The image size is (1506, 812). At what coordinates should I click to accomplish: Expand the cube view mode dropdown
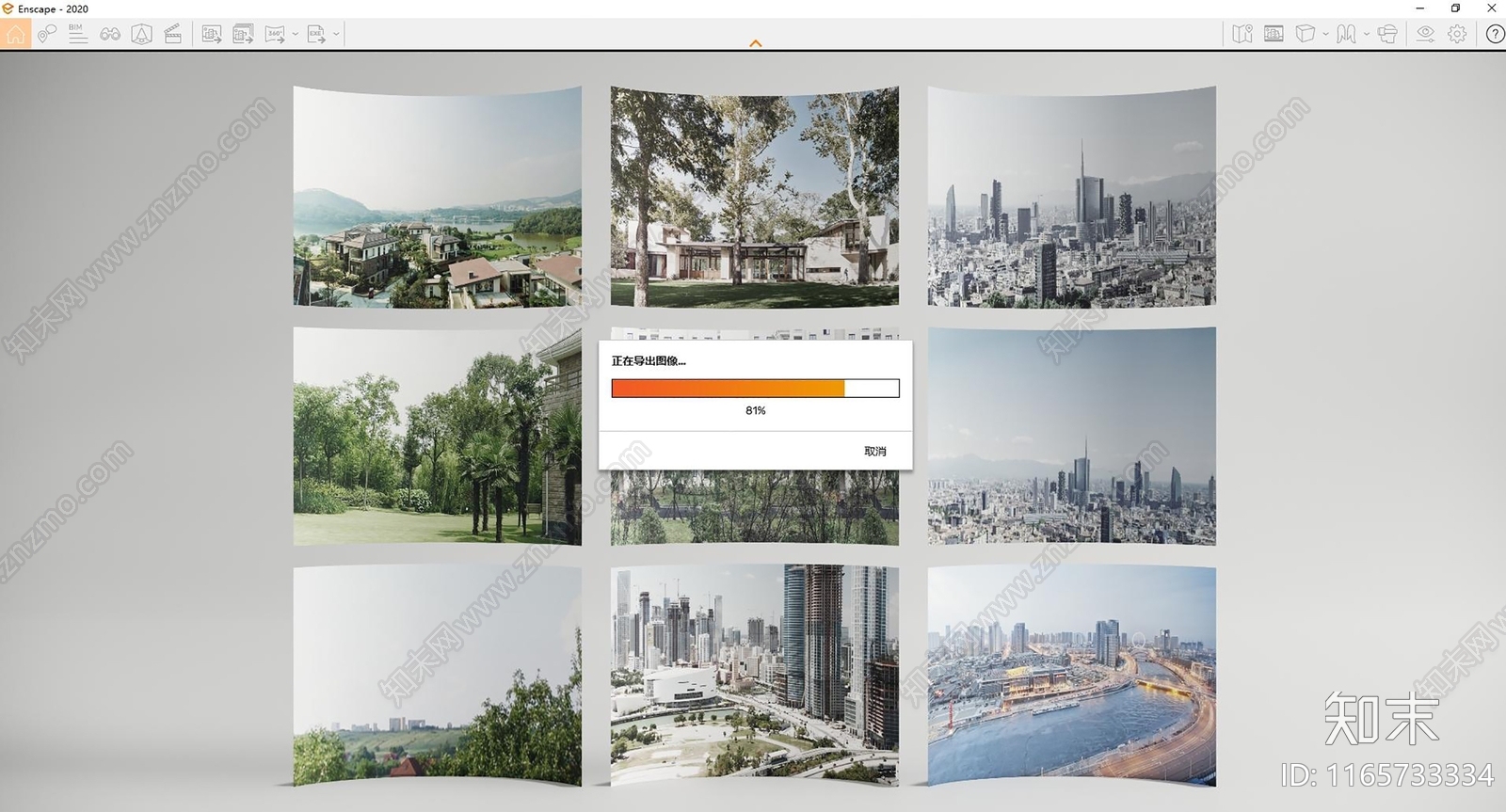[x=1325, y=34]
